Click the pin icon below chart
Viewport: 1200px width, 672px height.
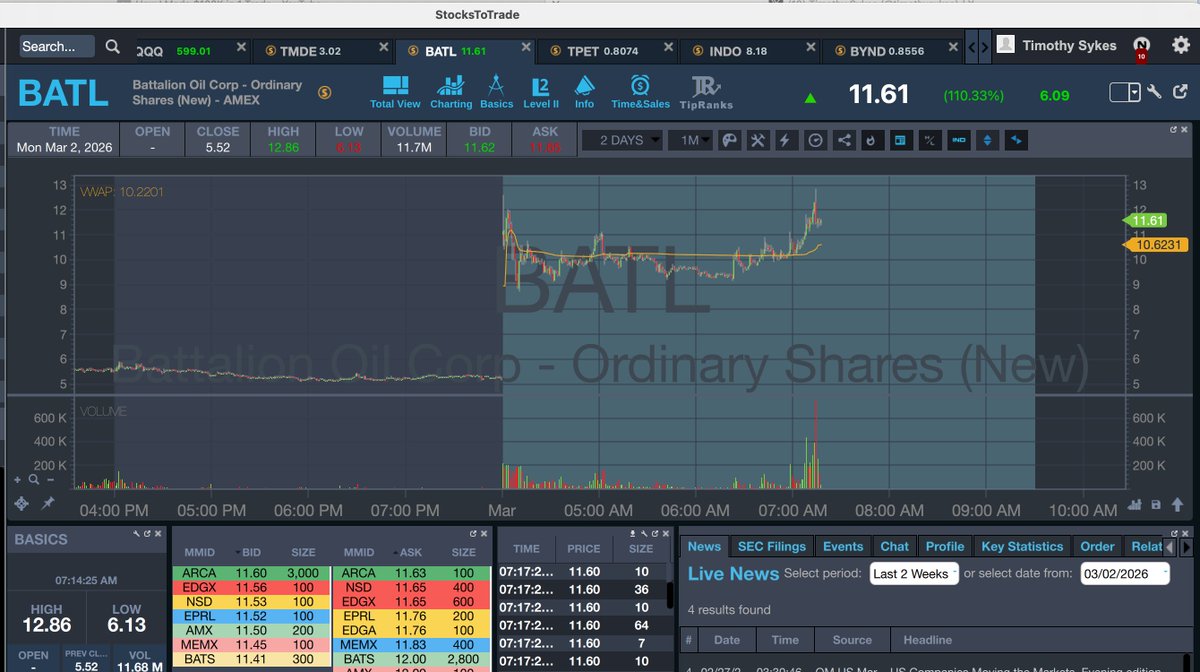click(x=47, y=503)
